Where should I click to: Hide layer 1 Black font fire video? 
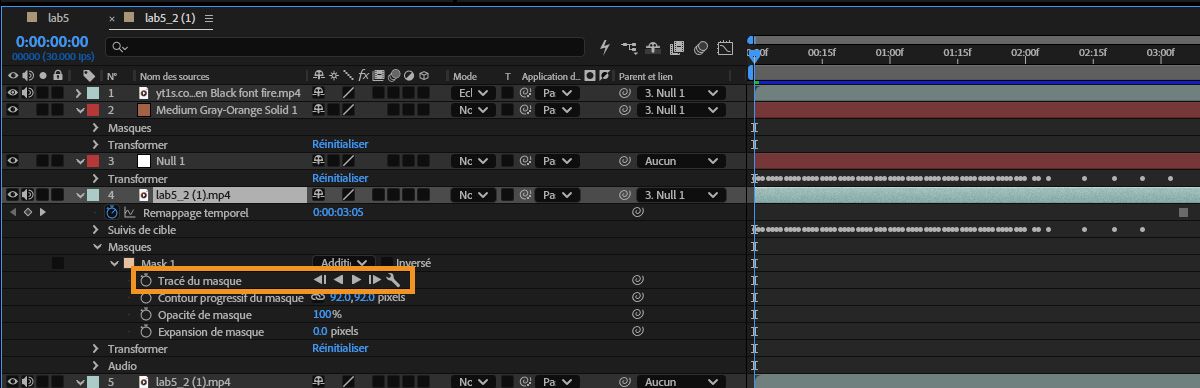(x=12, y=93)
